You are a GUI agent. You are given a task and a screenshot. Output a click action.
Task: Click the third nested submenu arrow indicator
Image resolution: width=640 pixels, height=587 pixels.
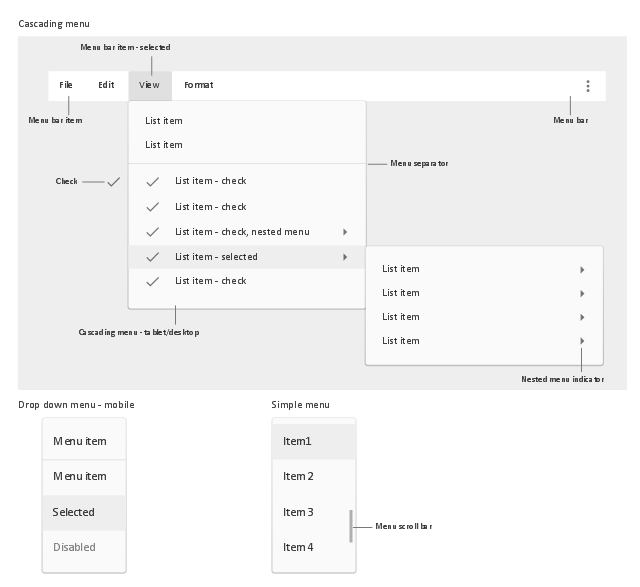click(x=582, y=317)
